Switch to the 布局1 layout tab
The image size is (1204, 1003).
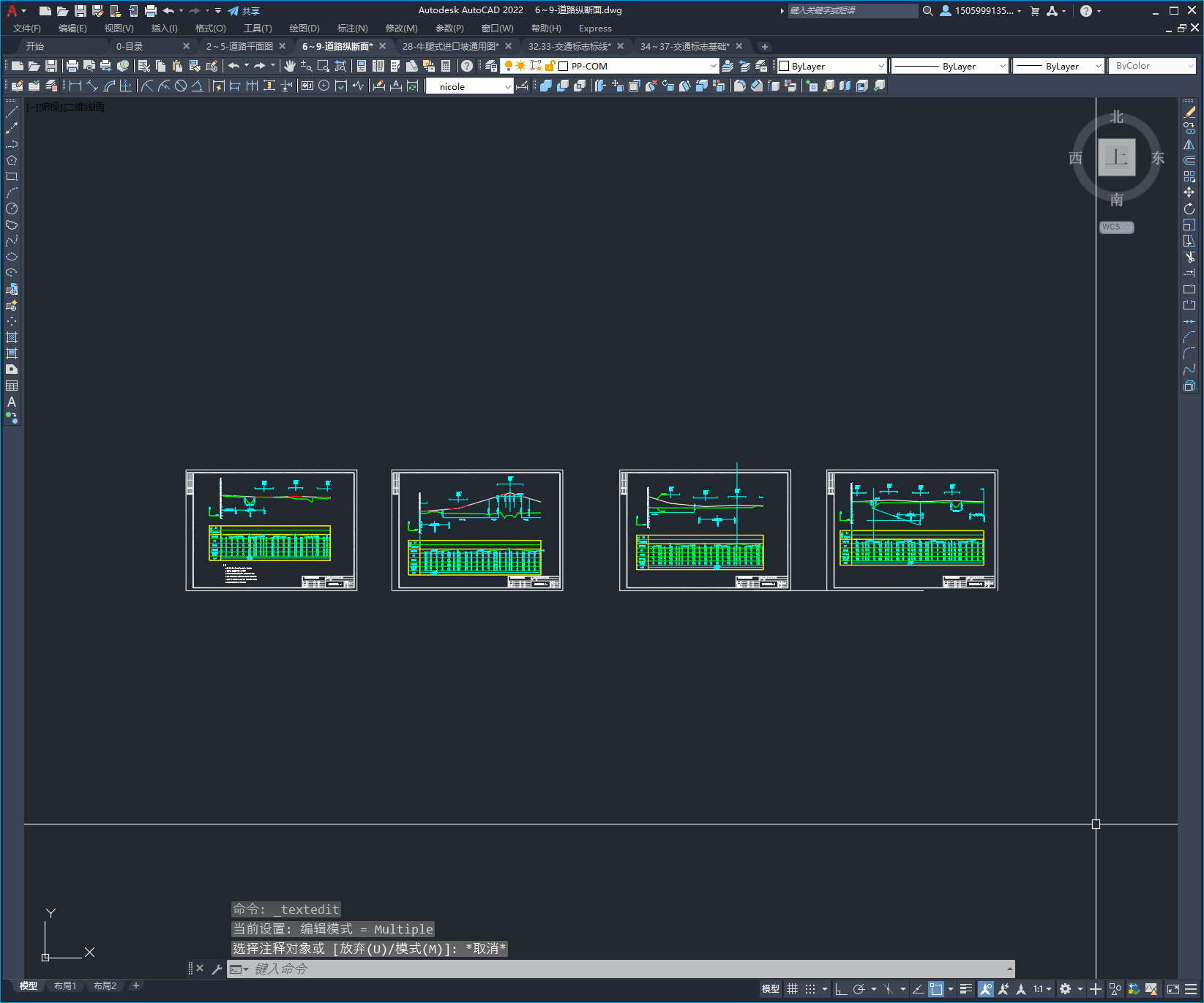click(x=65, y=986)
